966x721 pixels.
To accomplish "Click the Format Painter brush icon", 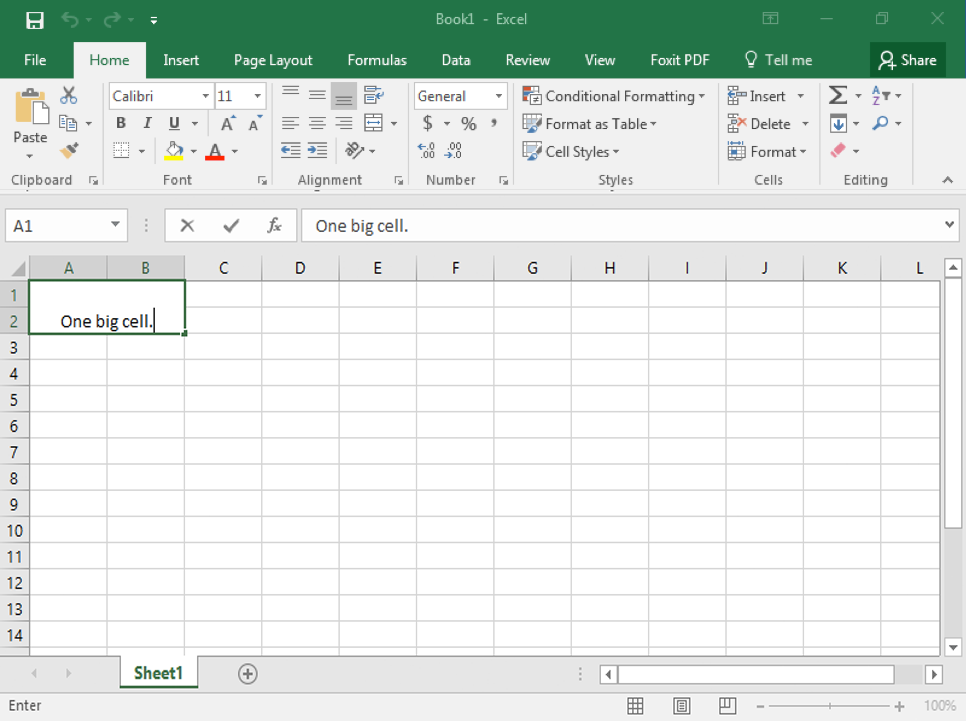I will click(69, 151).
